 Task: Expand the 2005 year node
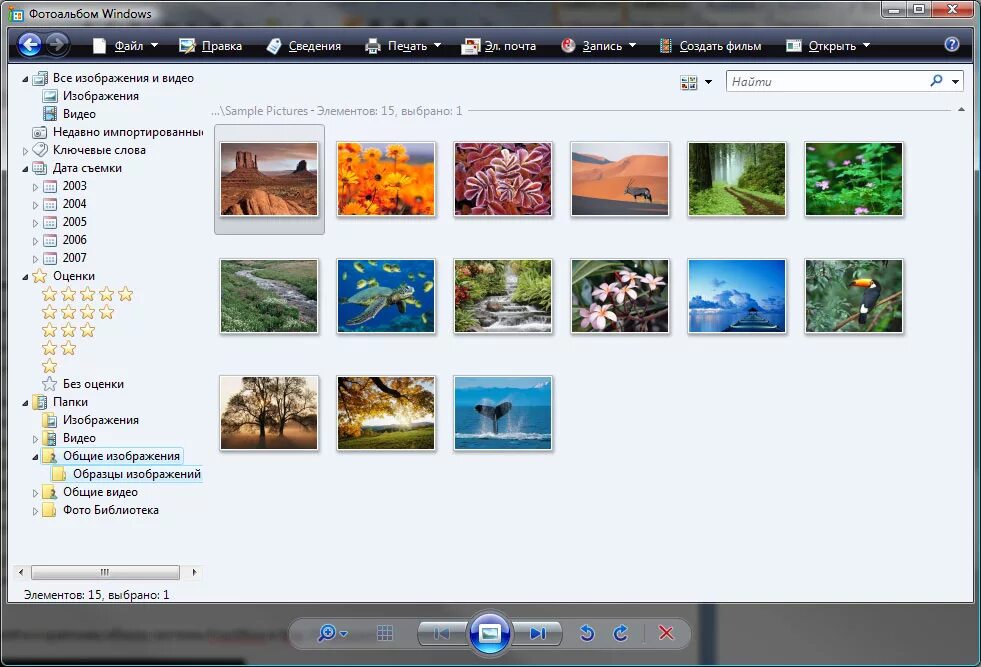point(35,223)
